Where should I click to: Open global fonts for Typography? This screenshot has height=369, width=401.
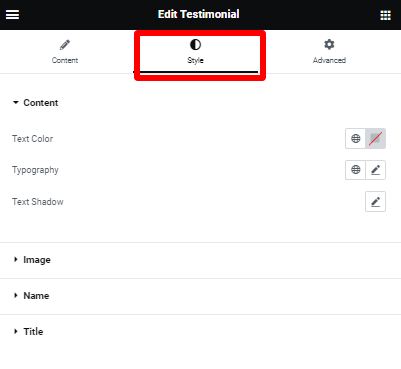[356, 170]
